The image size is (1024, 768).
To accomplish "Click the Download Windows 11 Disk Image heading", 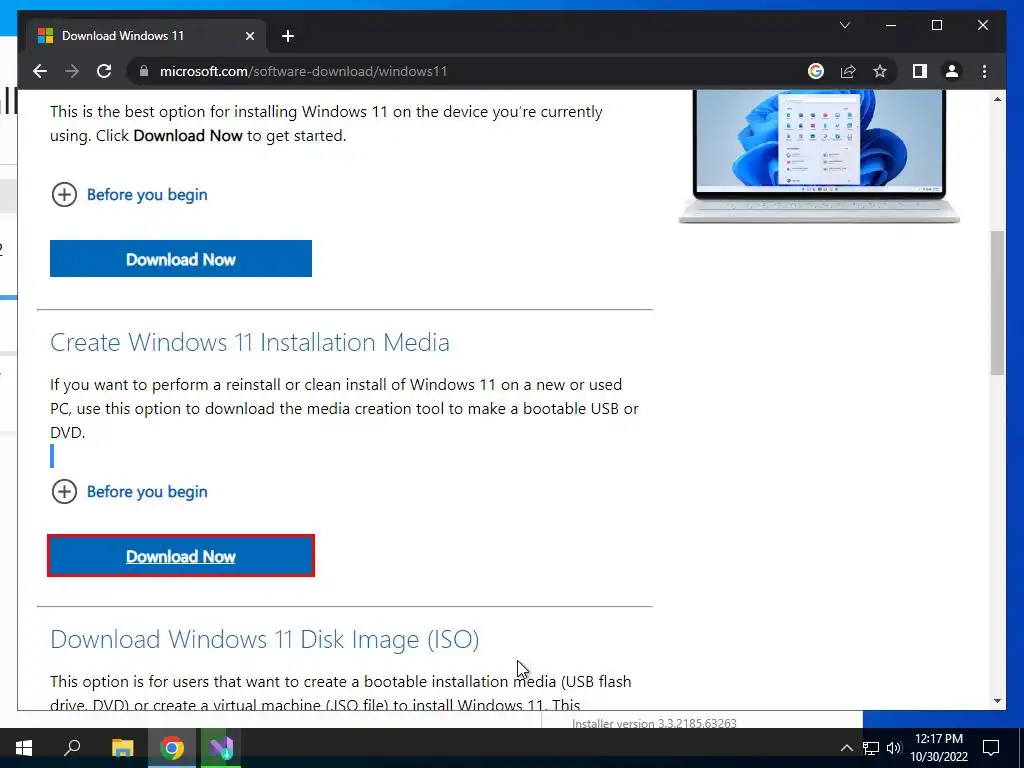I will pyautogui.click(x=264, y=639).
